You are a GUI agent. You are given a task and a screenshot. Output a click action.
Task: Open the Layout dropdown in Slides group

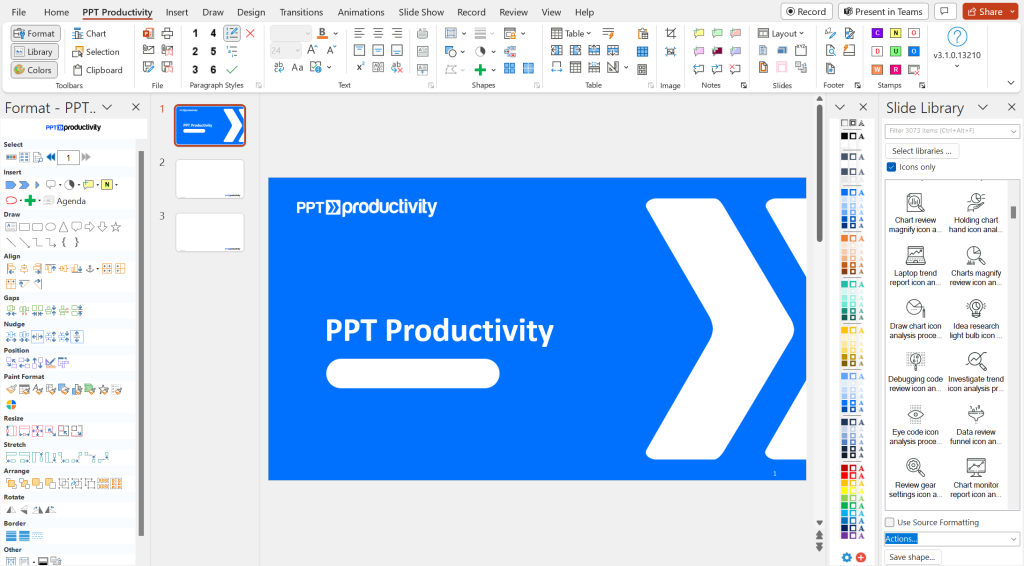pos(781,33)
